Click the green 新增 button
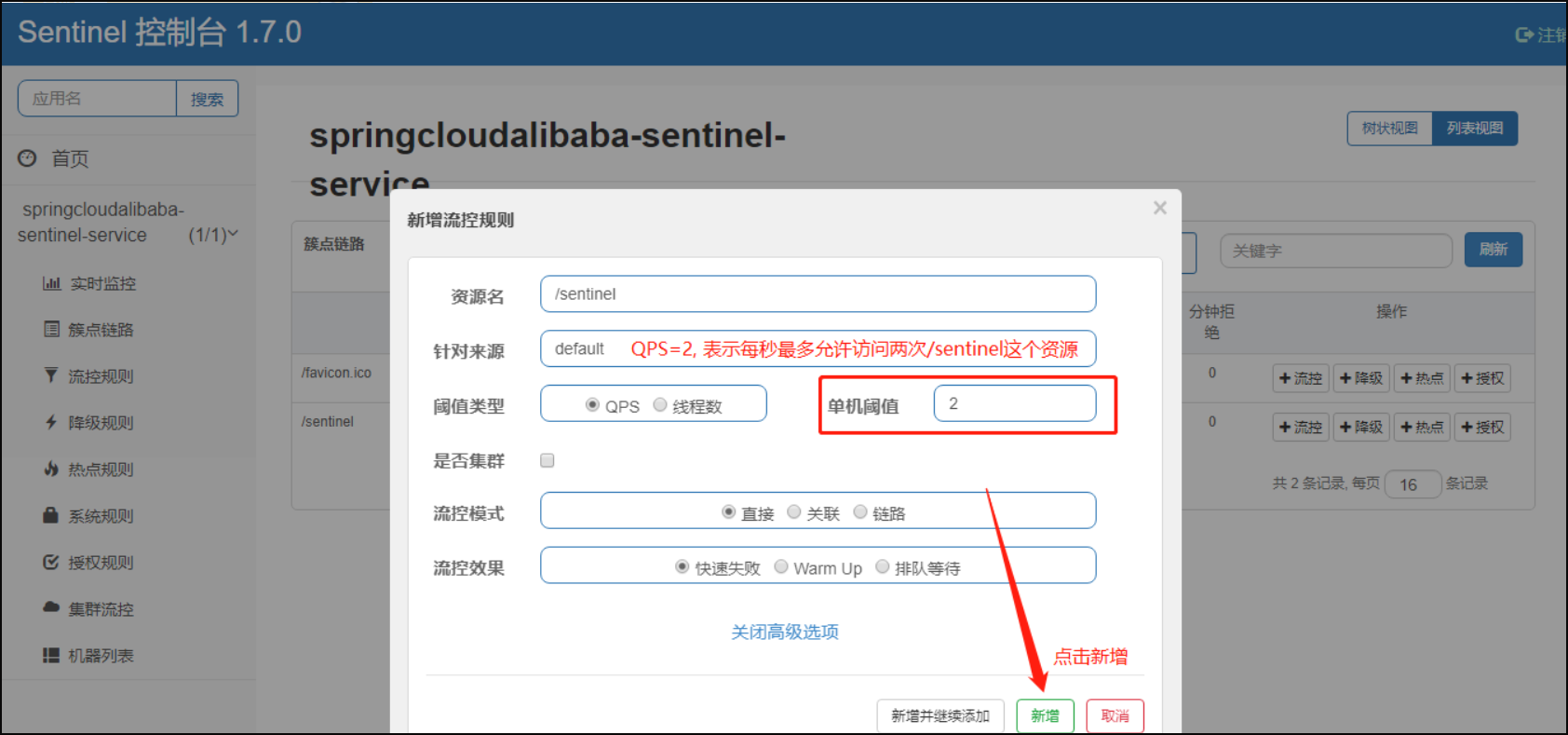This screenshot has width=1568, height=735. pos(1045,715)
